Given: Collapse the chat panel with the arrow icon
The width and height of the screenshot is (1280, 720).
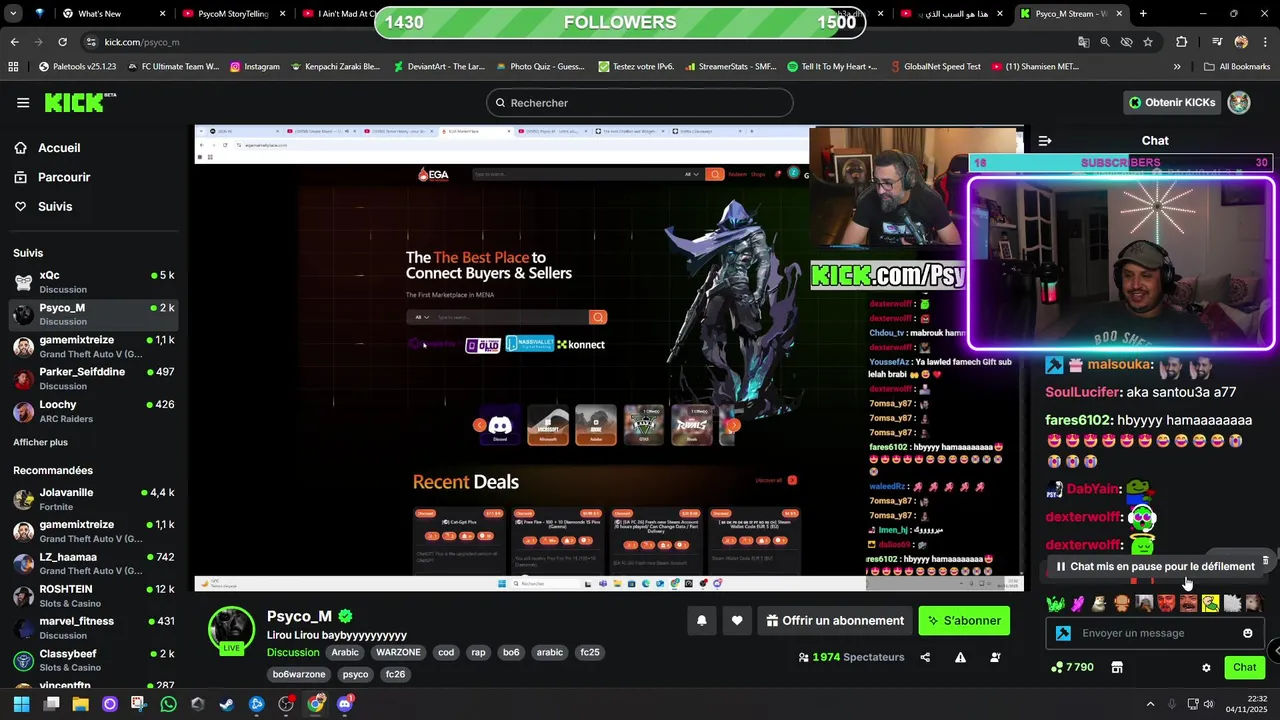Looking at the screenshot, I should (x=1045, y=141).
